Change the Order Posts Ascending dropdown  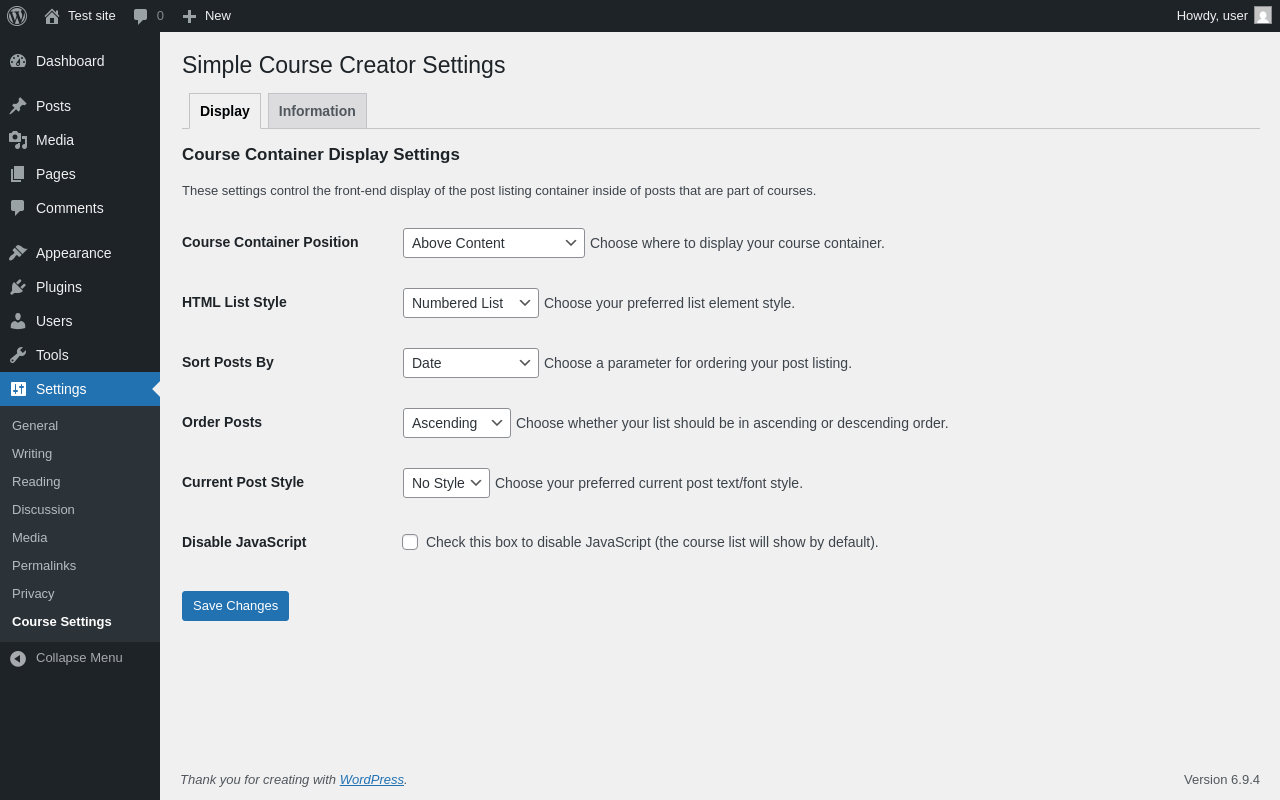pyautogui.click(x=457, y=423)
